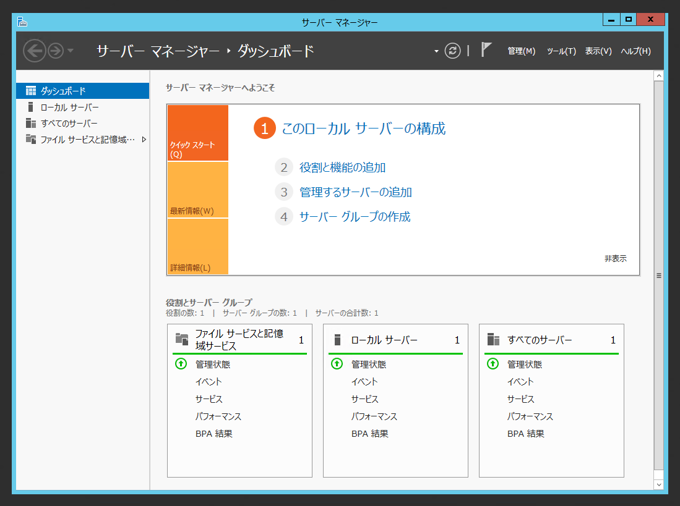Open the ファイル サービスと記憶域サービス tile header
This screenshot has height=506, width=680.
(x=239, y=340)
